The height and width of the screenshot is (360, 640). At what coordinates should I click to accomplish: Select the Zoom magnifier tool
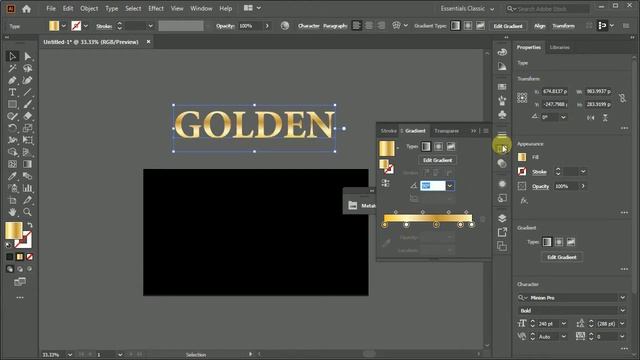click(x=27, y=212)
